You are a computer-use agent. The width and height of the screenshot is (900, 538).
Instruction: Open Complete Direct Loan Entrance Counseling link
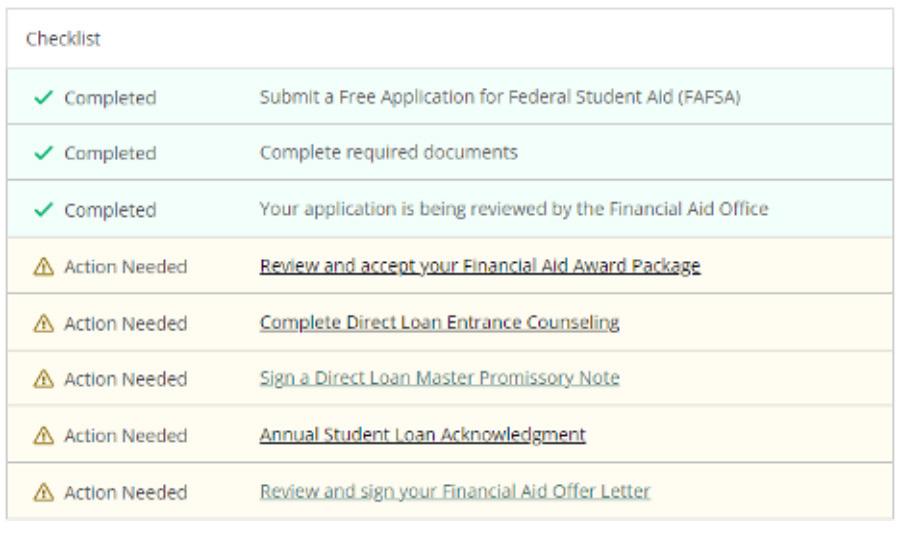[x=439, y=322]
